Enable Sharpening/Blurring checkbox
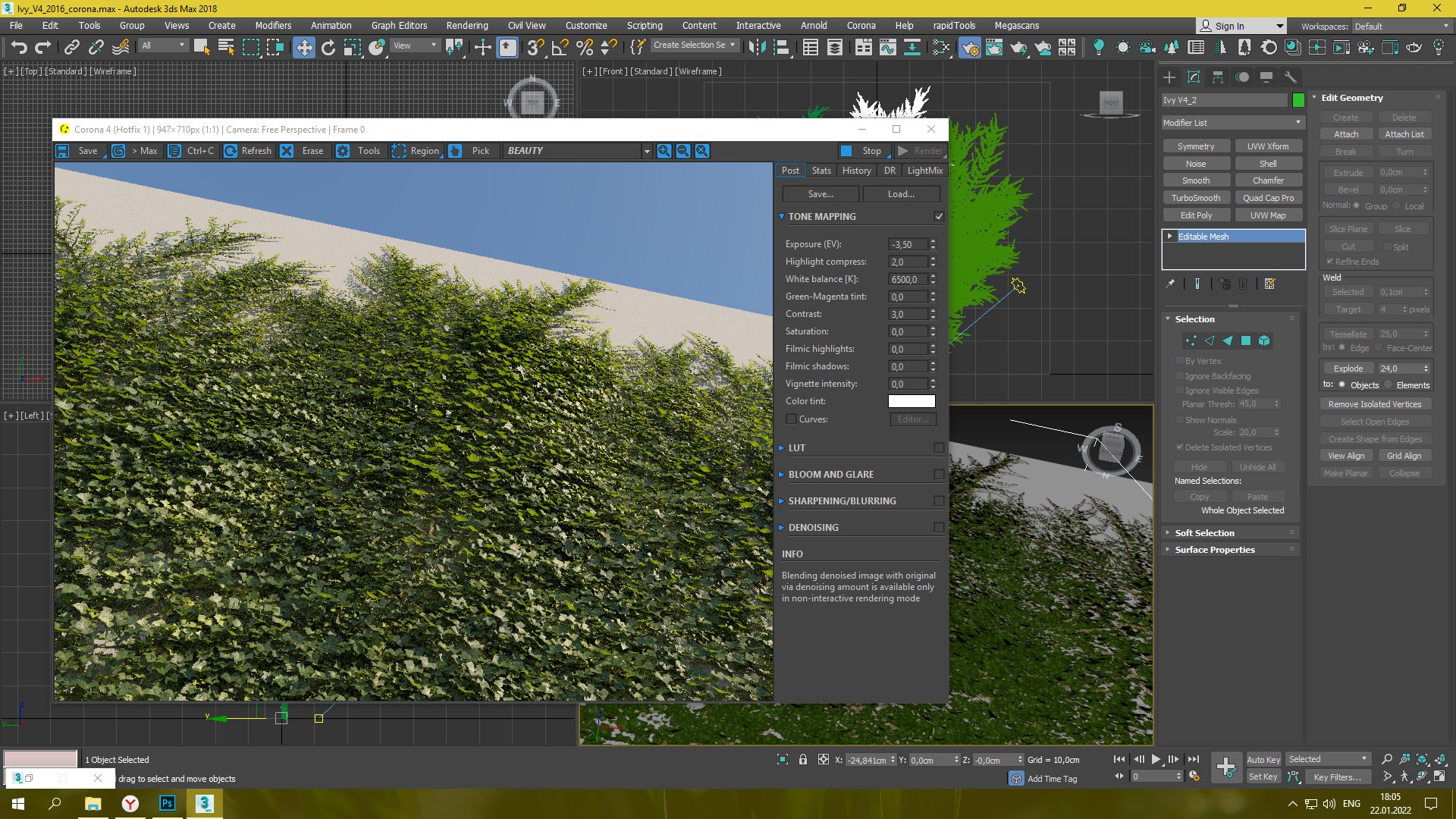Screen dimensions: 1456x819 939,501
